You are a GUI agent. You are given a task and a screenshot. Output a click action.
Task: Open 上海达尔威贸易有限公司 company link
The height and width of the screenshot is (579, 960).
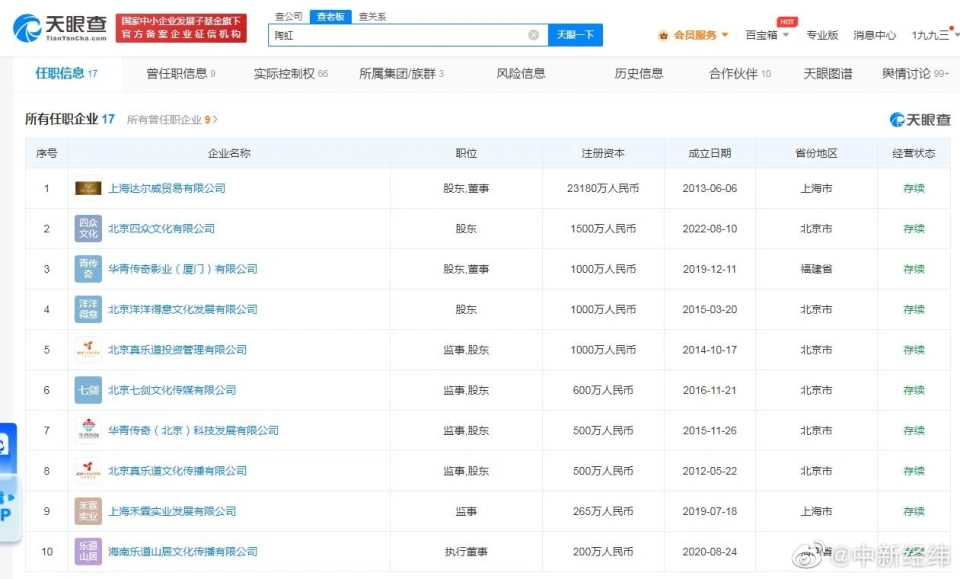166,188
